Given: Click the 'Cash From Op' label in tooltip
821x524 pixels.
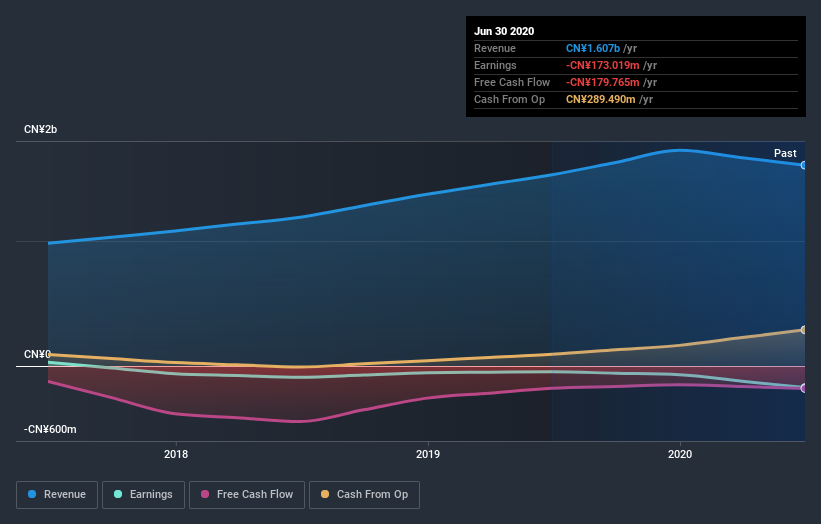Looking at the screenshot, I should [x=509, y=99].
